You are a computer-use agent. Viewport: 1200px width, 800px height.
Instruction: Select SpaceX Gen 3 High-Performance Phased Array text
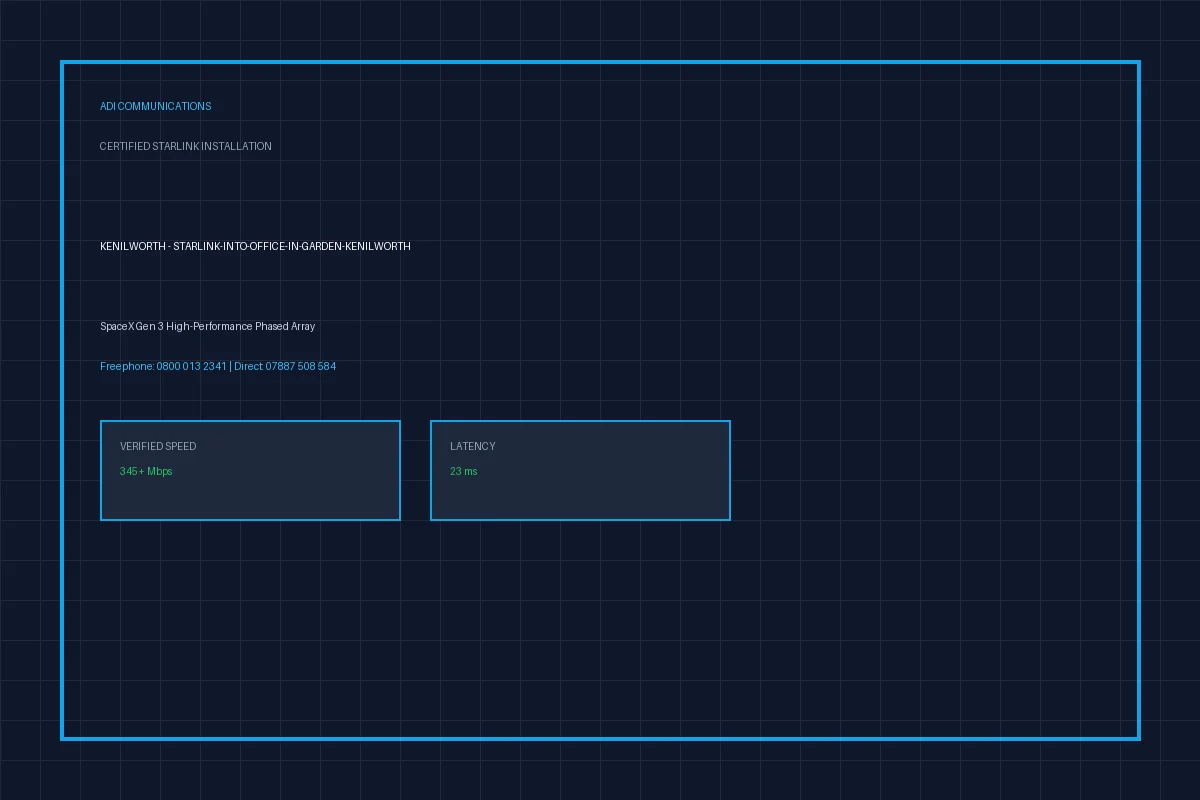point(207,326)
